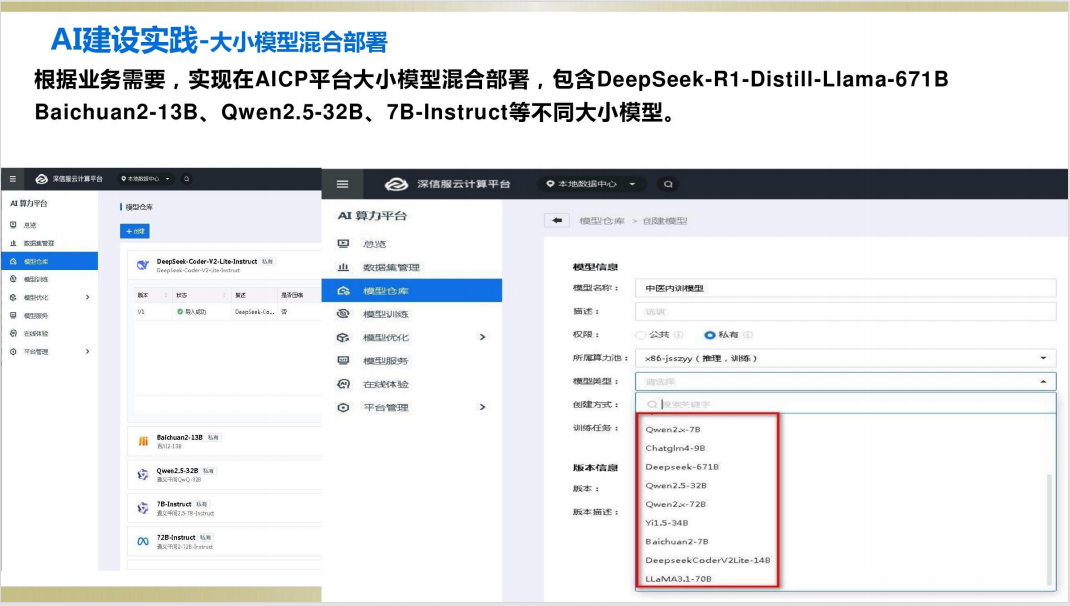Click the 72B-Instruct Meta logo
1070x606 pixels.
143,541
